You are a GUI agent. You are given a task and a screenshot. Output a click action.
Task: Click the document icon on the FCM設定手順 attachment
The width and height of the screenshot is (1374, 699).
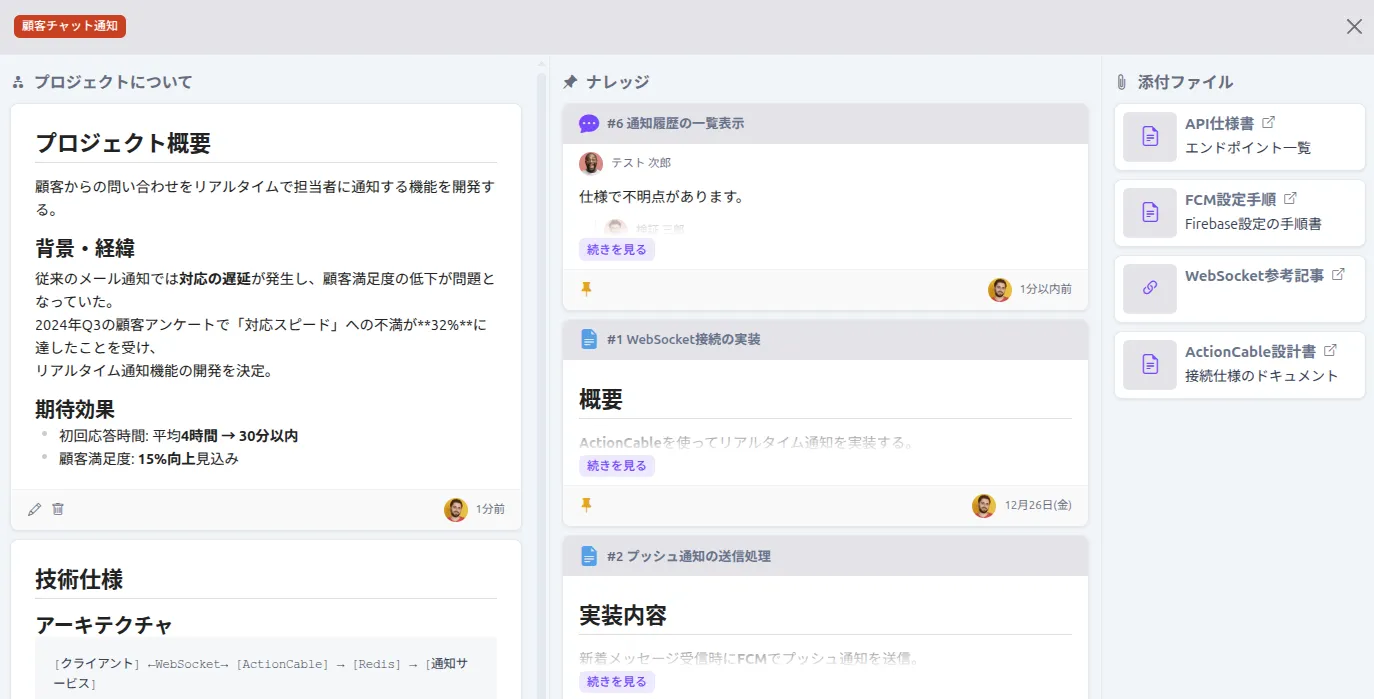(1148, 212)
